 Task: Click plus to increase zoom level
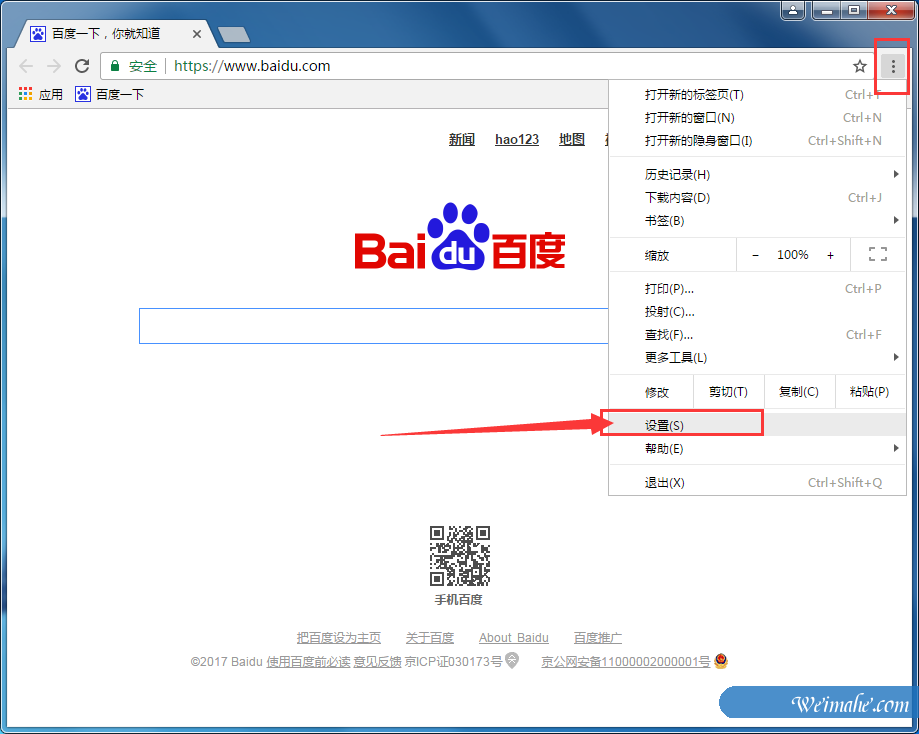[x=830, y=254]
